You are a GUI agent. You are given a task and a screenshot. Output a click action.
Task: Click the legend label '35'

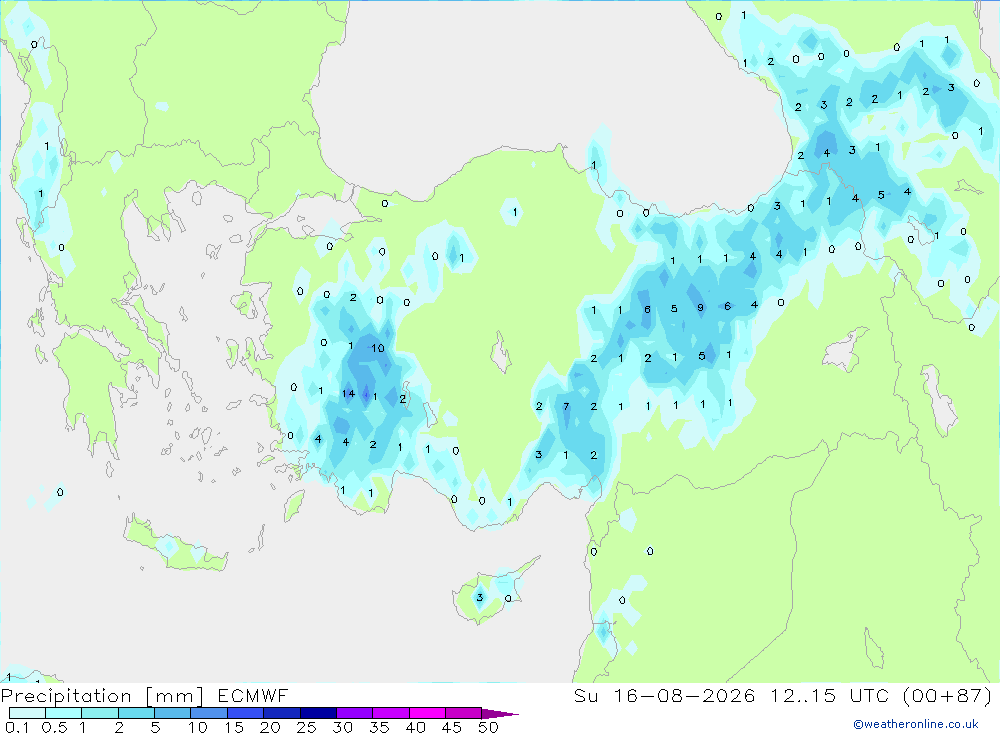[379, 727]
